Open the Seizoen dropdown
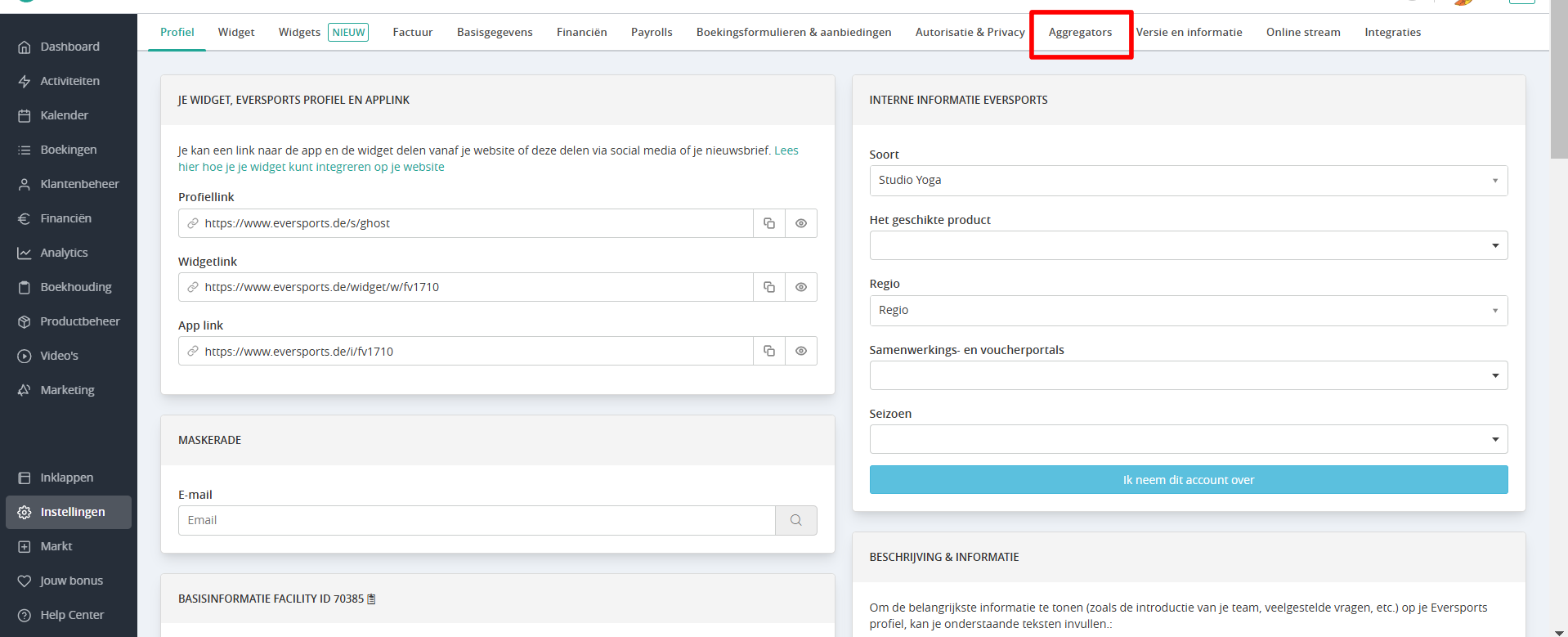The image size is (1568, 637). click(1189, 439)
